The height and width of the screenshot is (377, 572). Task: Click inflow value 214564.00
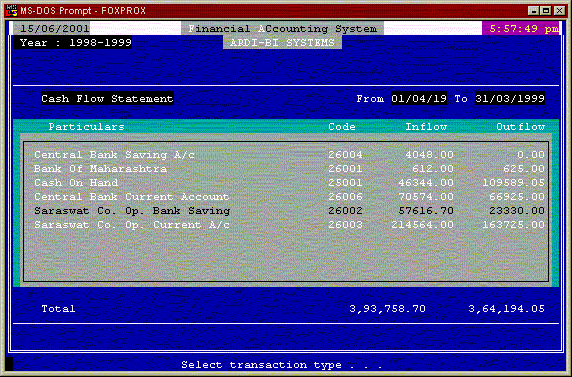(x=422, y=225)
